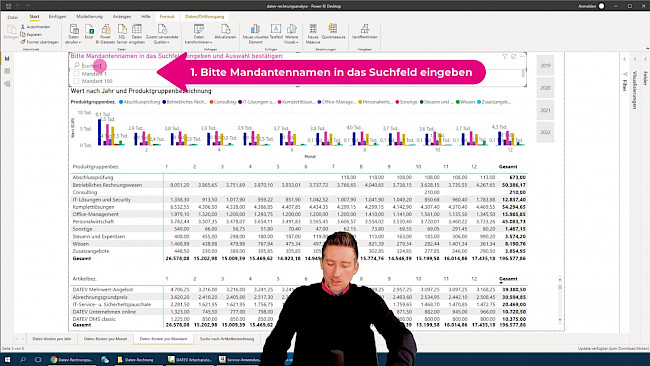Switch to Data view in left sidebar
Screen dimensions: 650x366
coord(7,71)
